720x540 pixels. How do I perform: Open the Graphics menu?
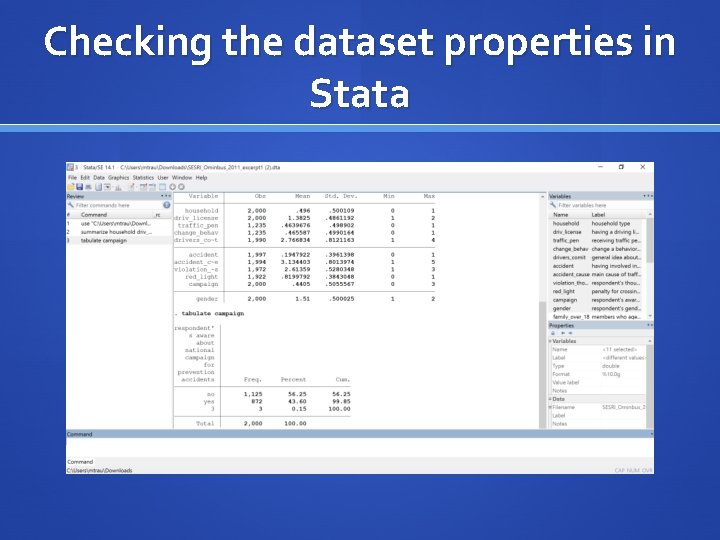click(119, 178)
